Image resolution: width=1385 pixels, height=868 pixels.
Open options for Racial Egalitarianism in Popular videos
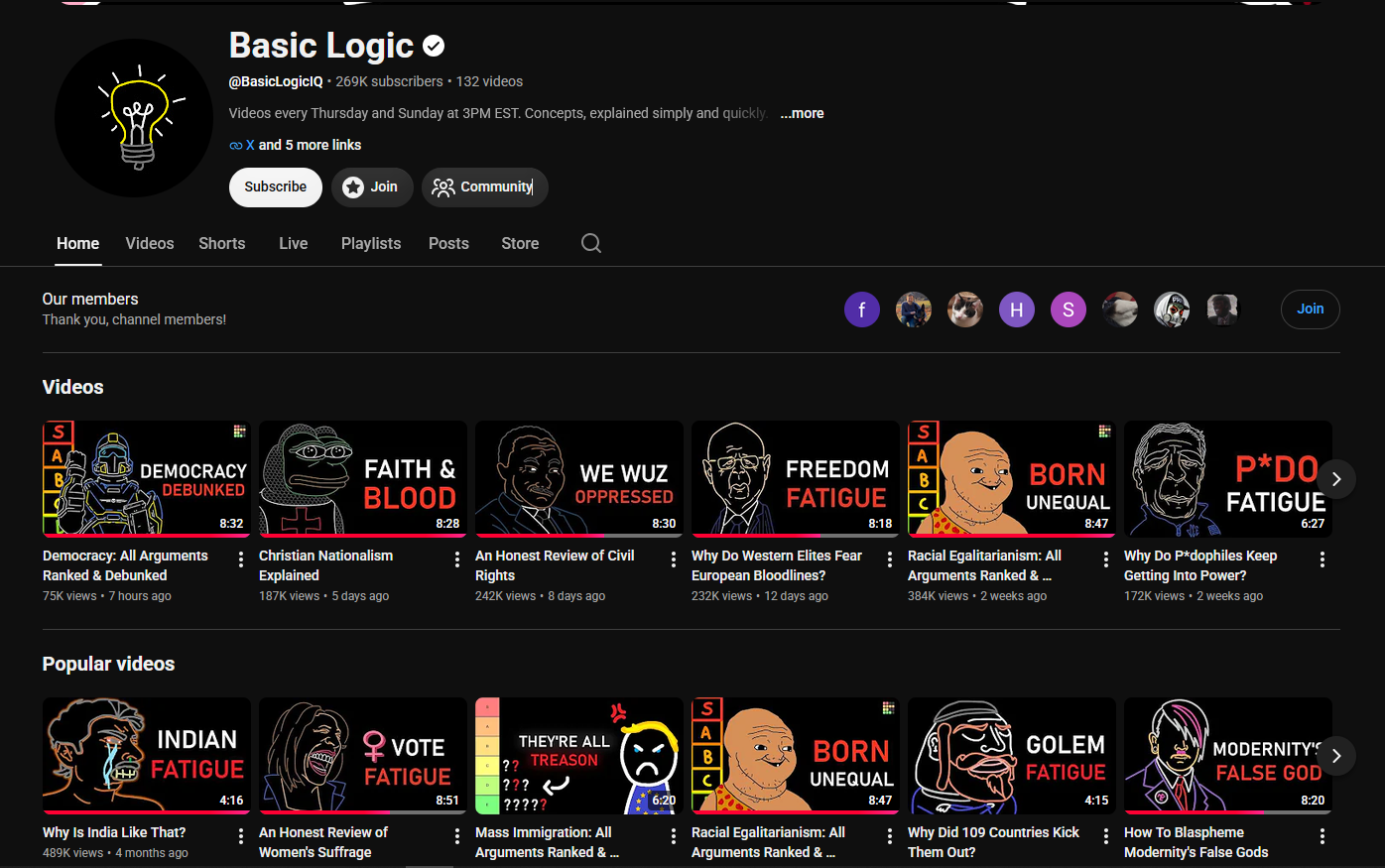[x=890, y=836]
